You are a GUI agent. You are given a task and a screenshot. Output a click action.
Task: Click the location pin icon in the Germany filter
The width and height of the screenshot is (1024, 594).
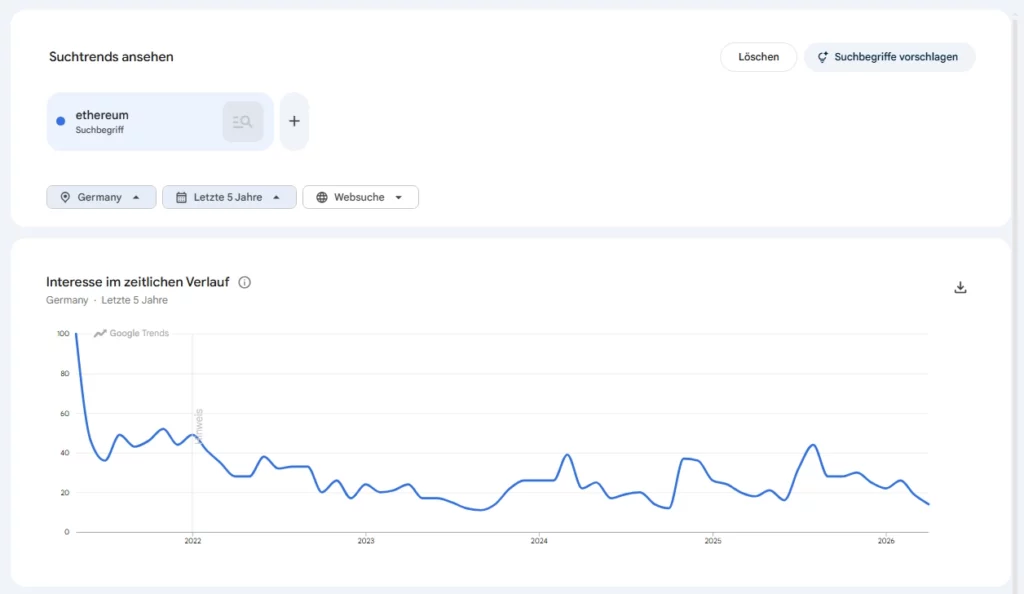[x=65, y=197]
